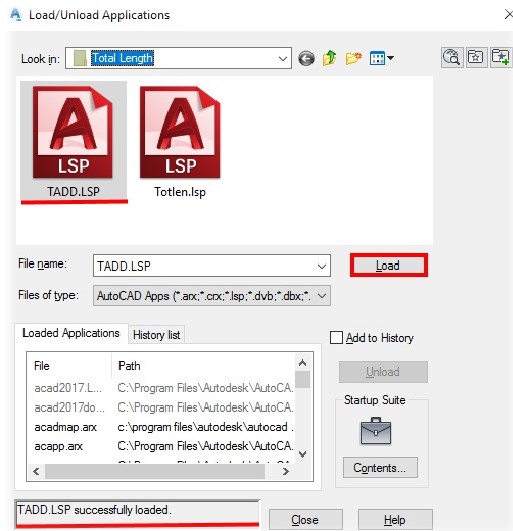Open the Files of type dropdown
The height and width of the screenshot is (531, 513).
(x=212, y=296)
